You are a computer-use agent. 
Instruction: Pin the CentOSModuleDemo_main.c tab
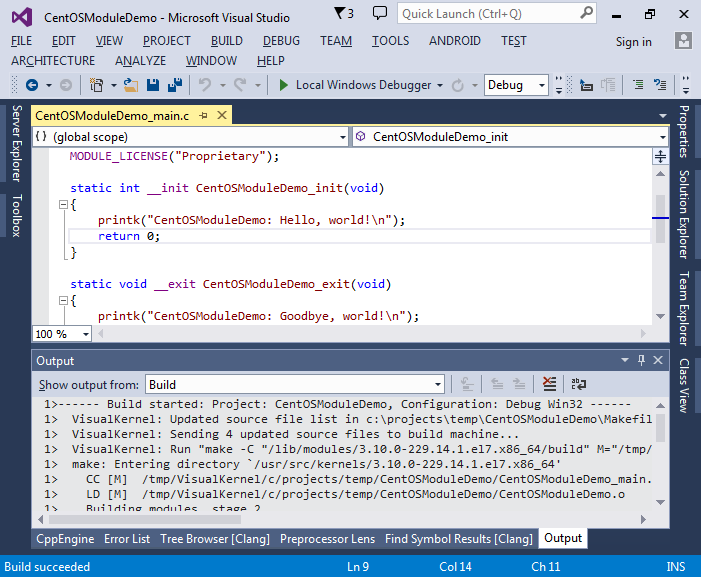[x=203, y=116]
